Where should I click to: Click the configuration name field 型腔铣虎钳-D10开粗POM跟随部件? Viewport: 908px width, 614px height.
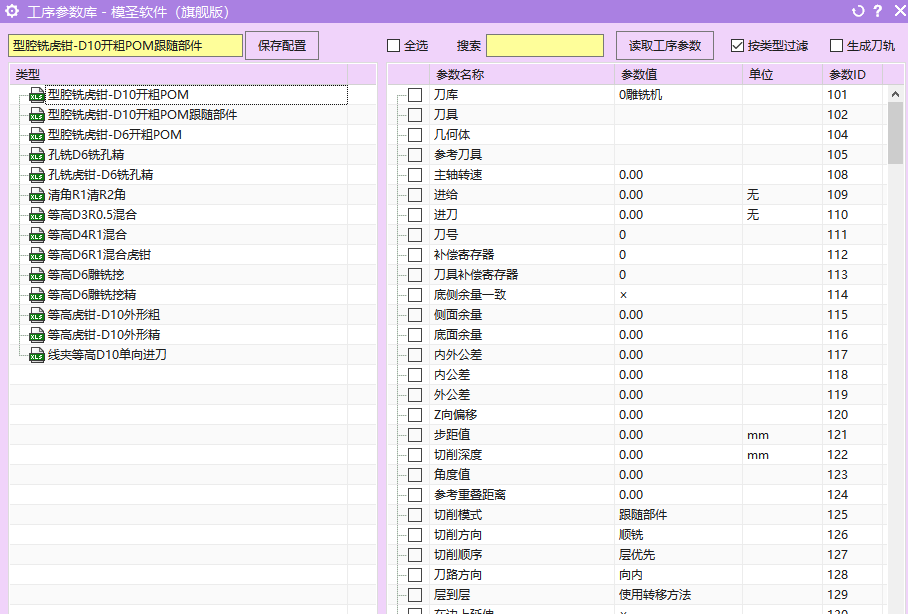[x=125, y=46]
